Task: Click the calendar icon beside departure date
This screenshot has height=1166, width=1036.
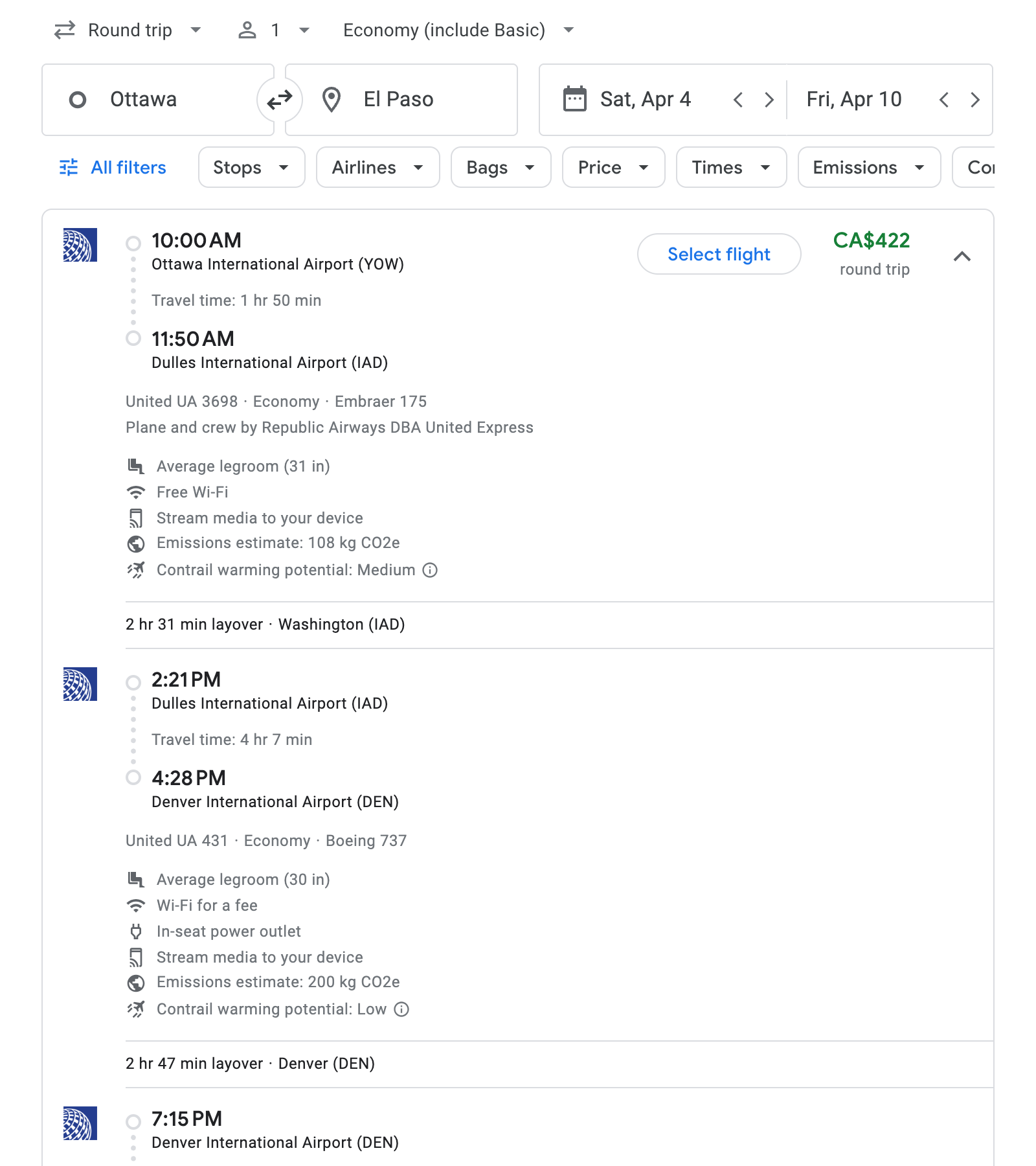Action: click(x=576, y=99)
